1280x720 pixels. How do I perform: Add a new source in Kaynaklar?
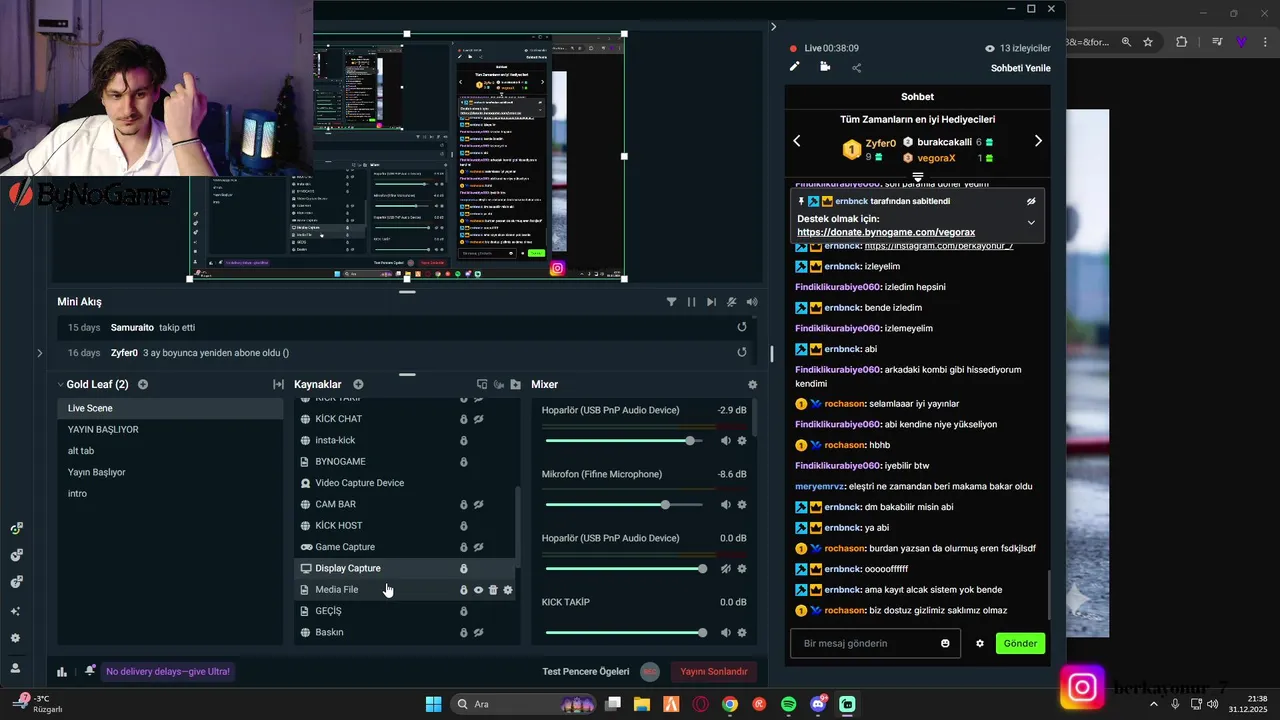click(x=358, y=384)
